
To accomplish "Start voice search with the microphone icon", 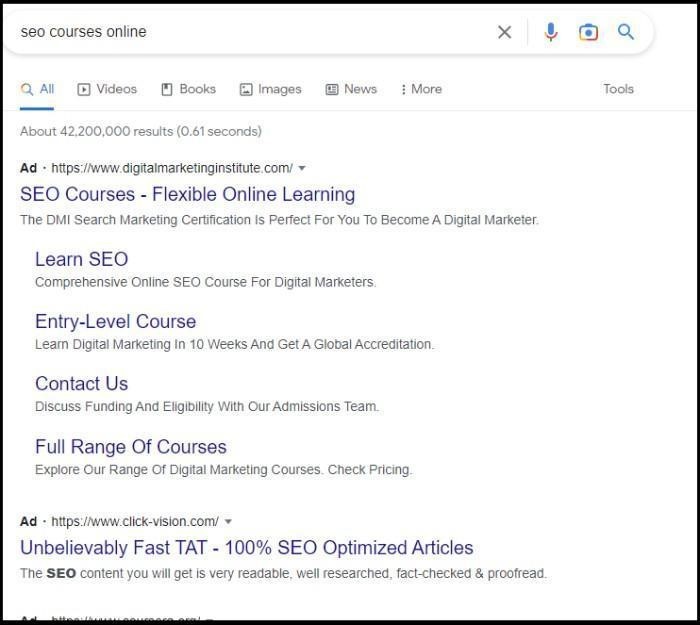I will click(551, 32).
